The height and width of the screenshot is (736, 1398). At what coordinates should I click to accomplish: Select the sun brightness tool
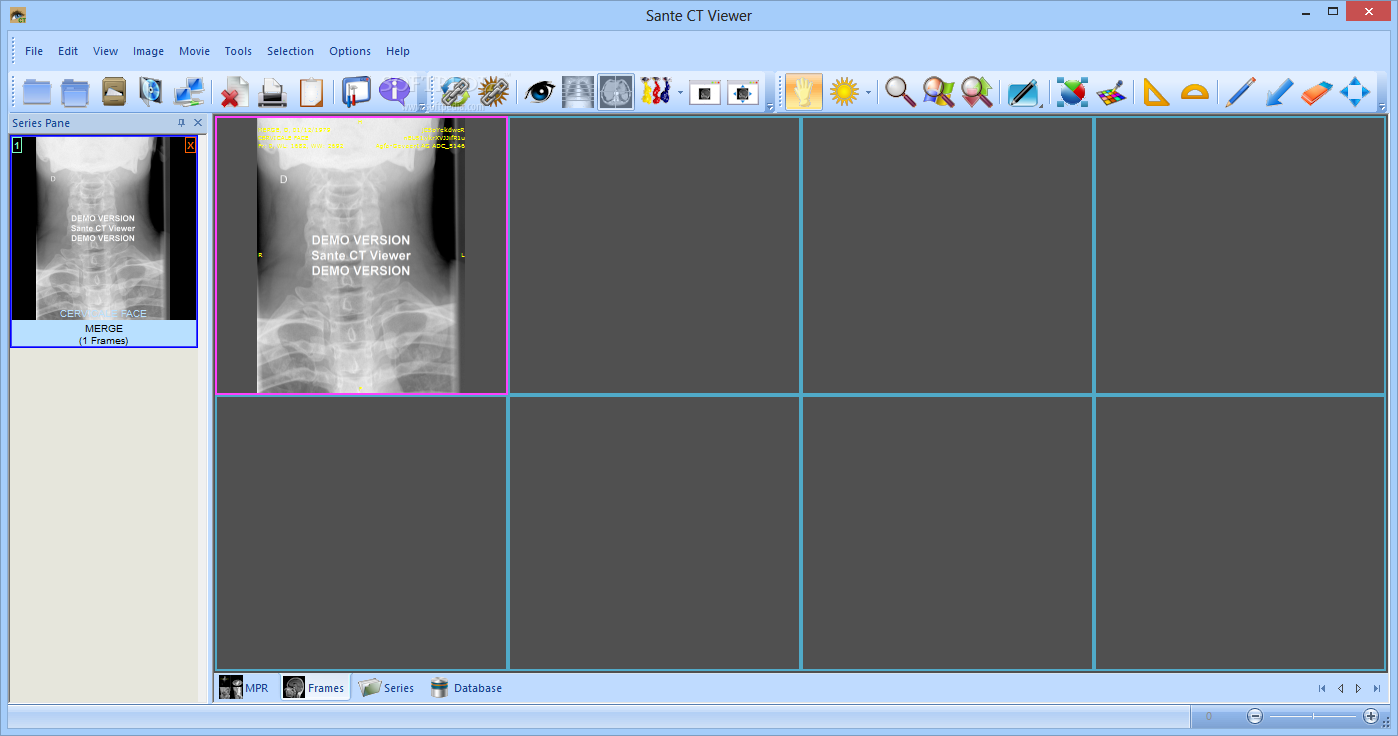(x=844, y=92)
